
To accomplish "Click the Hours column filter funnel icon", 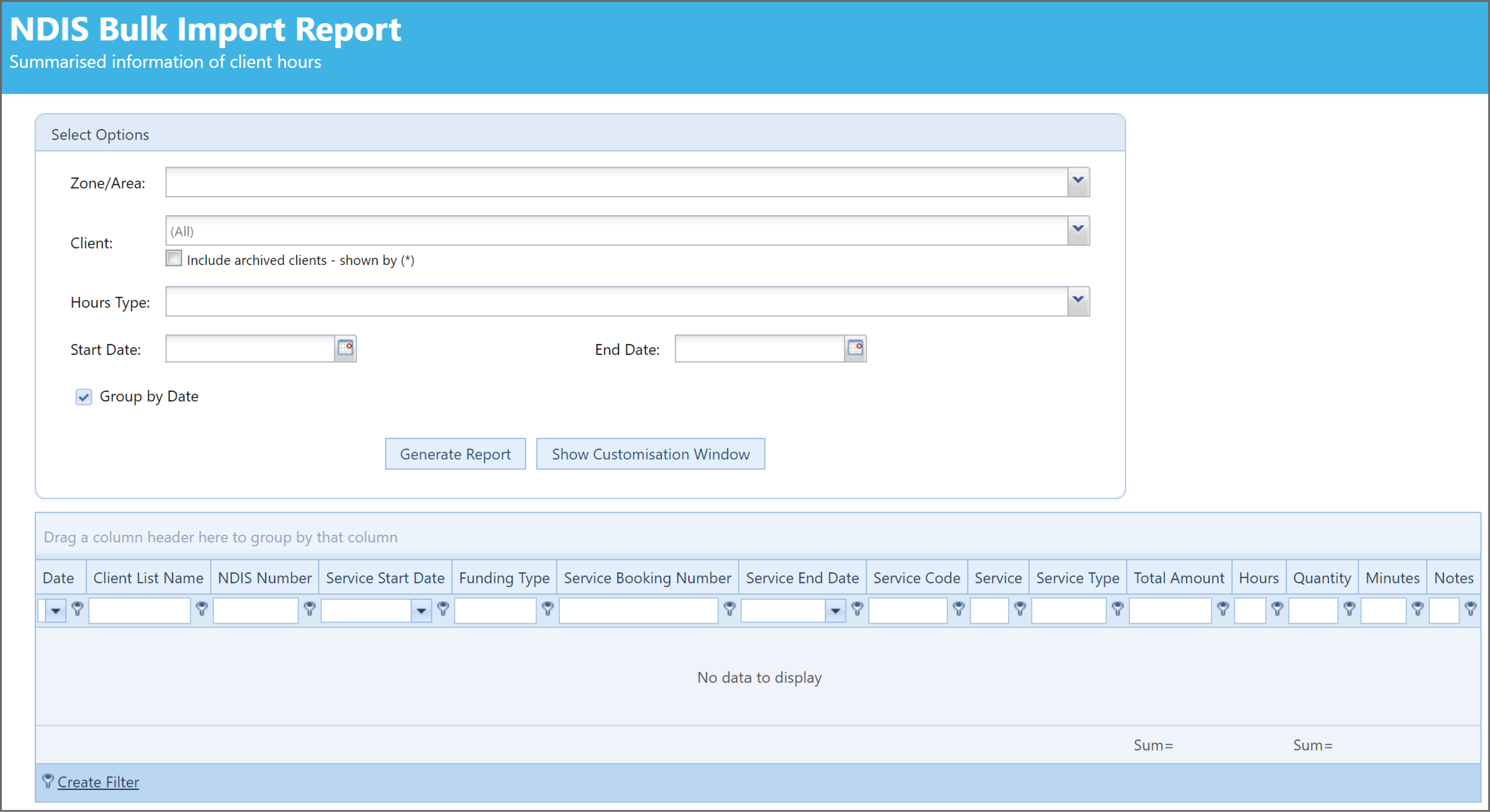I will (x=1277, y=609).
